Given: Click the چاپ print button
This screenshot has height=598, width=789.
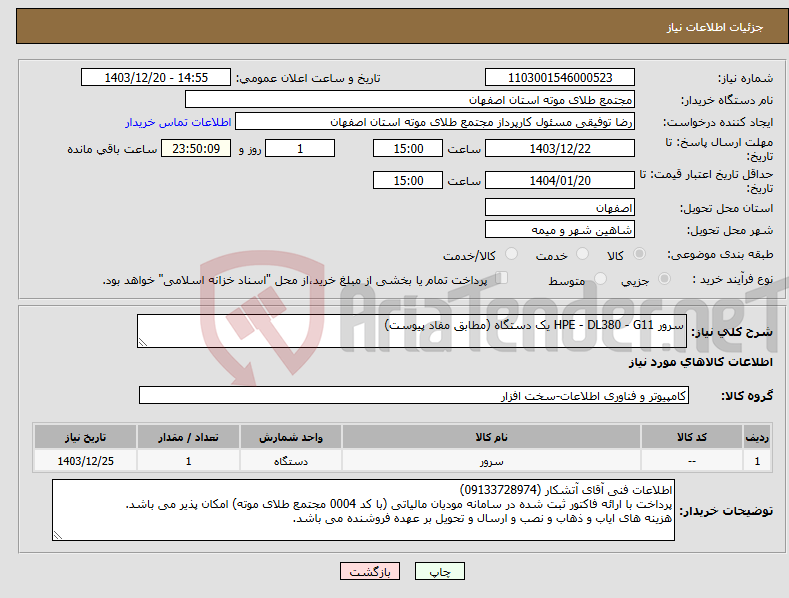Looking at the screenshot, I should pos(440,571).
